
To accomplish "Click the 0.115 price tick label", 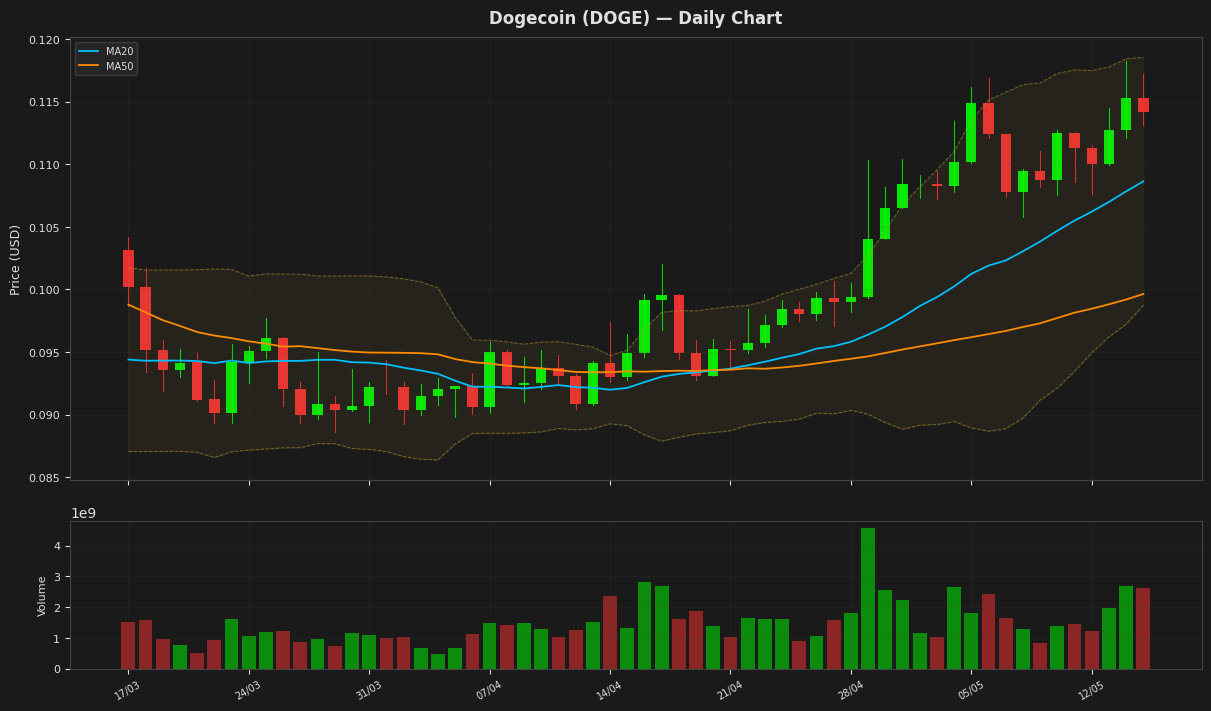I will tap(44, 103).
